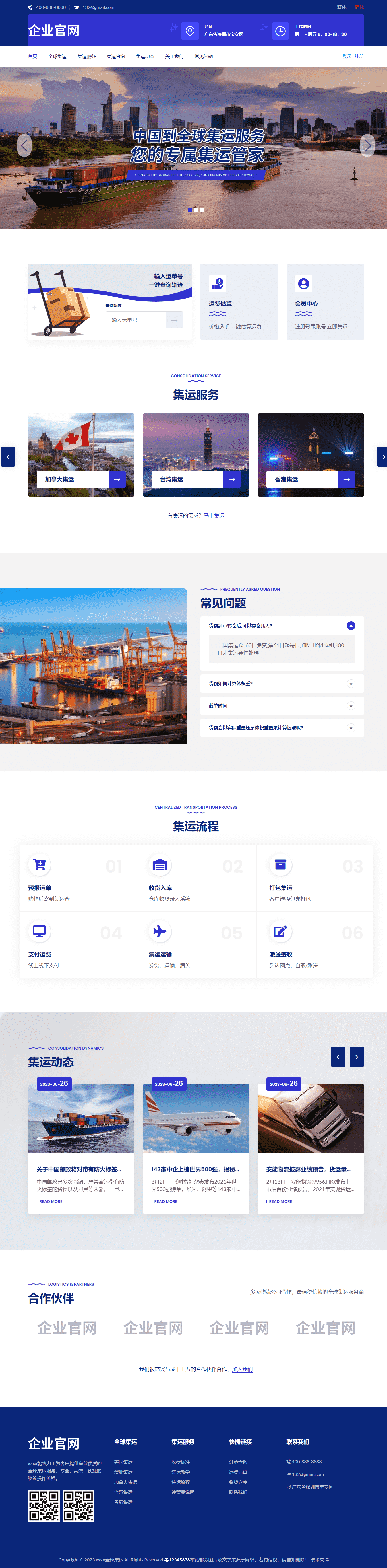Click the 输入运单号 tracking input field
This screenshot has height=1568, width=387.
point(136,320)
